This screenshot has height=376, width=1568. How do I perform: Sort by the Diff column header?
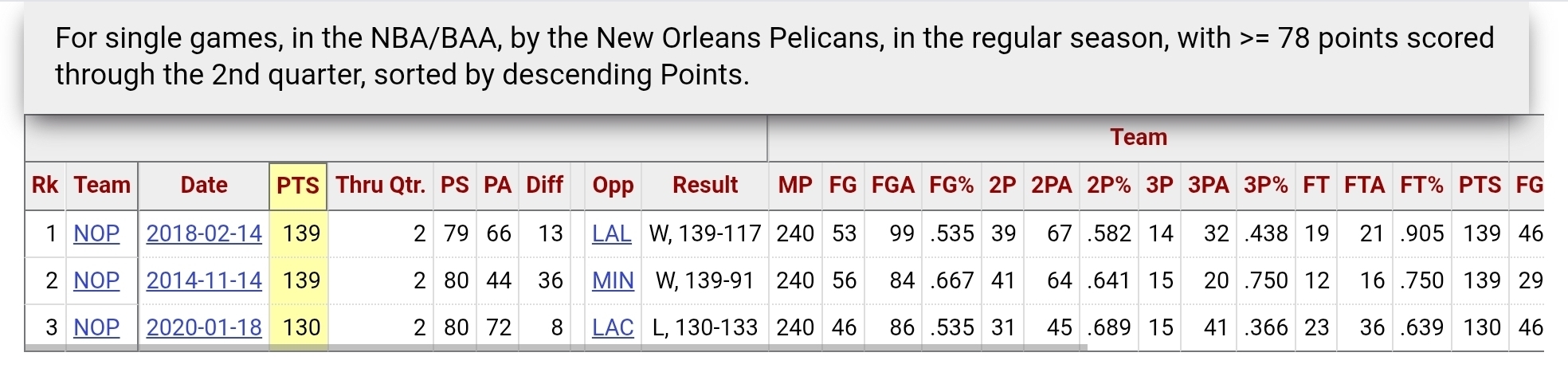[544, 186]
